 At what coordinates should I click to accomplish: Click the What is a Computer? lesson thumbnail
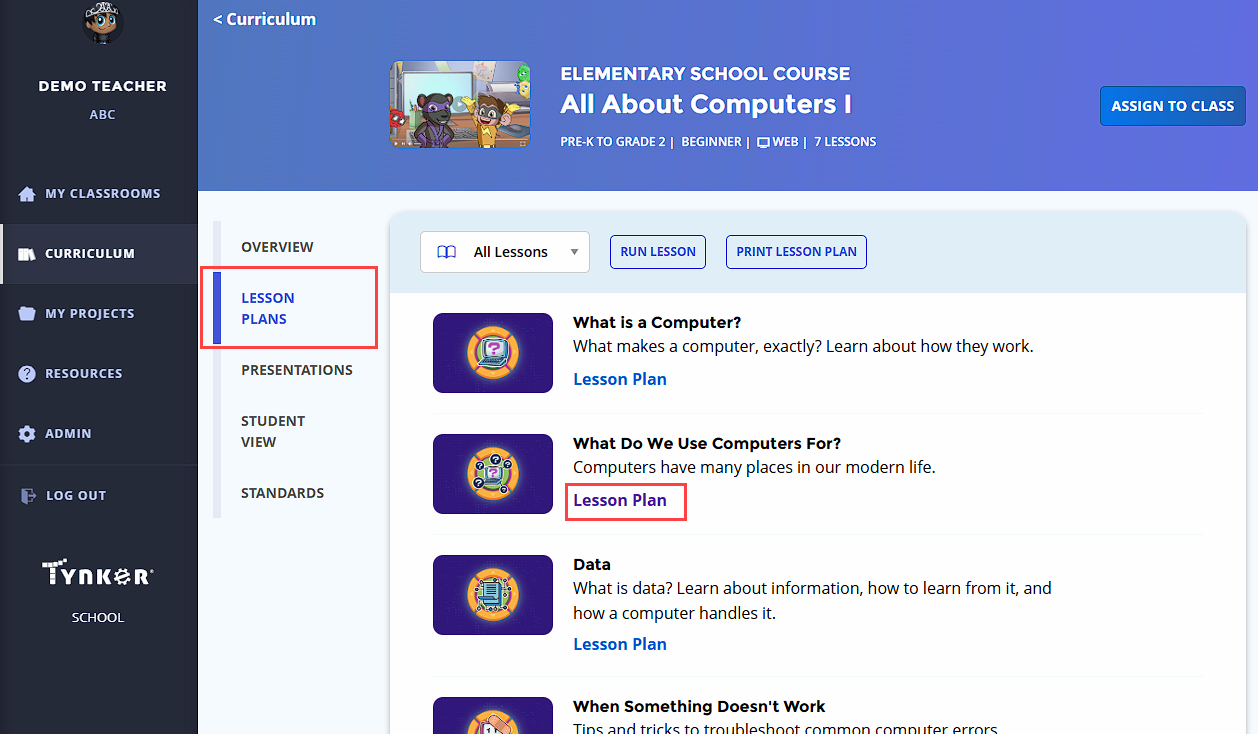(493, 353)
